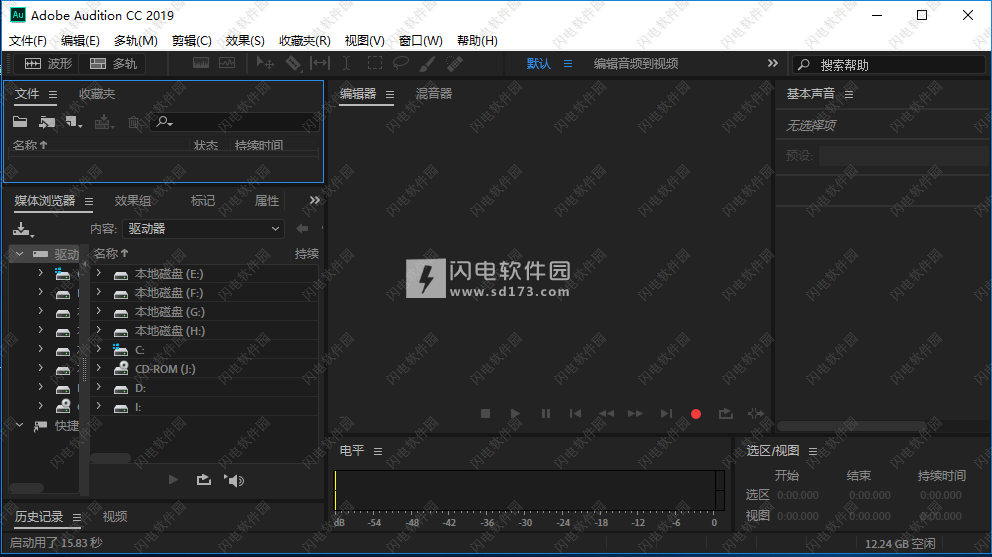Click Import File icon in Files panel
992x557 pixels.
(x=47, y=122)
